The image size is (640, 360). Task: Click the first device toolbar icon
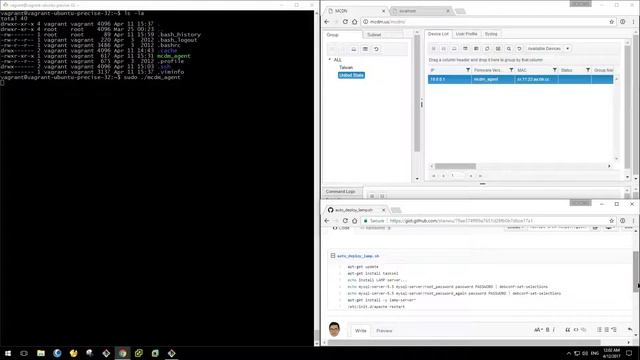pyautogui.click(x=433, y=49)
